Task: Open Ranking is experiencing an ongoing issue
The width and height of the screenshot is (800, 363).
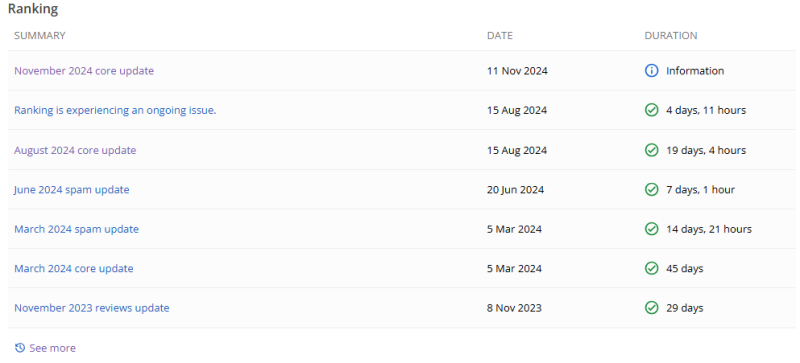Action: [115, 110]
